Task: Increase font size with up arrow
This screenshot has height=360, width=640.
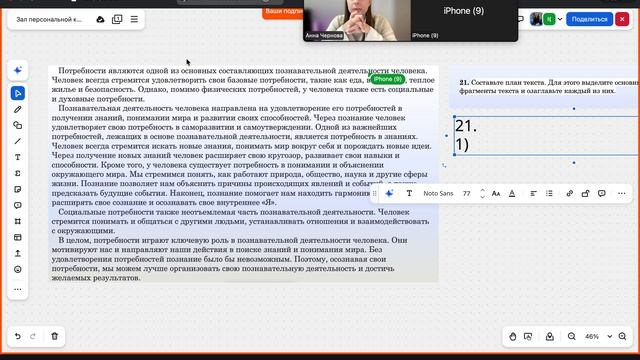Action: 482,190
